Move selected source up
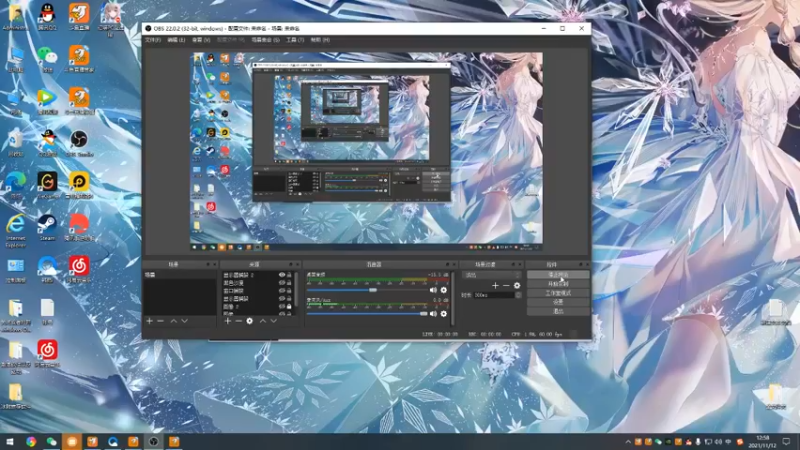 [x=263, y=321]
